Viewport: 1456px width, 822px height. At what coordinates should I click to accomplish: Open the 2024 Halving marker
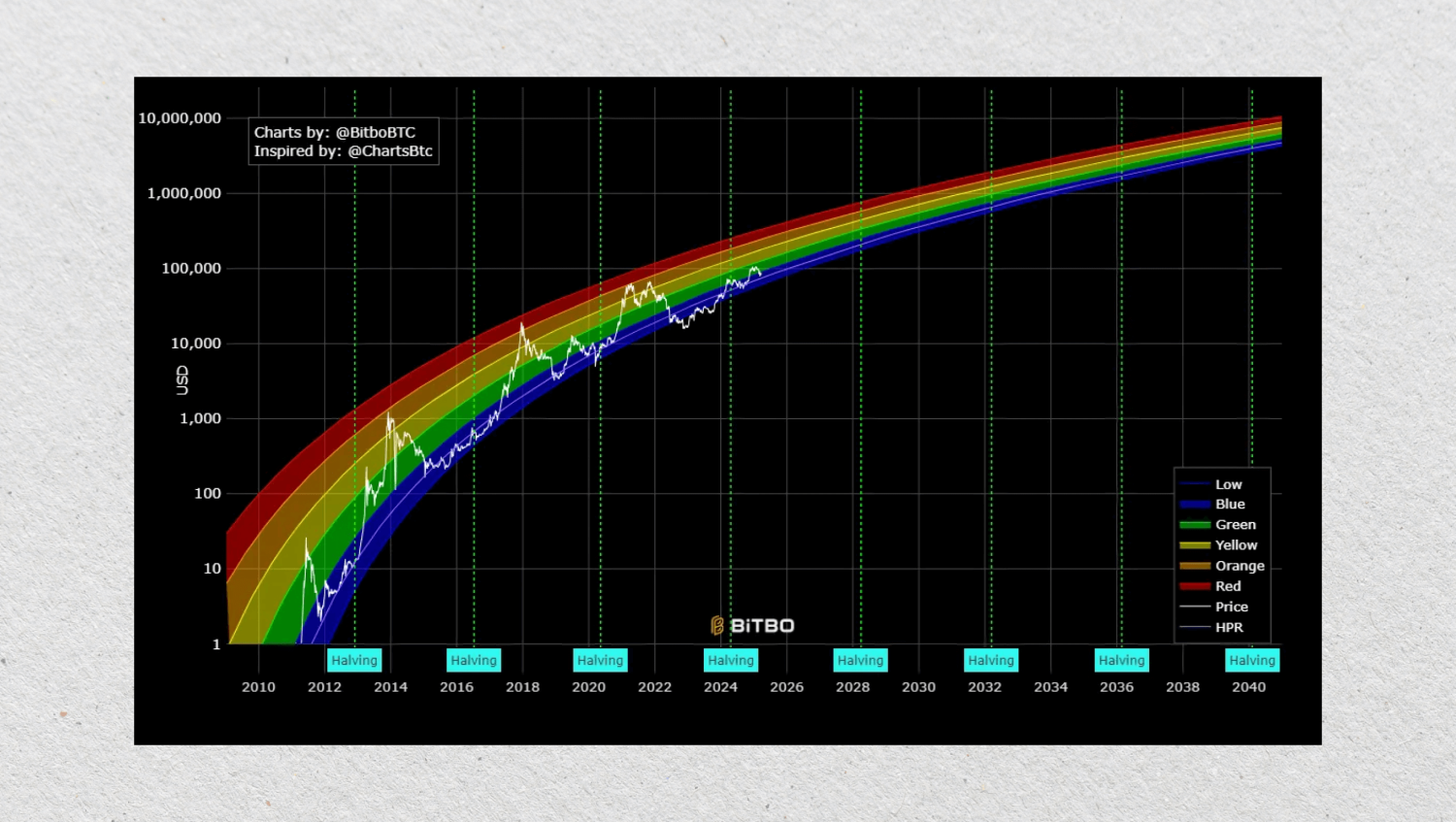coord(731,660)
